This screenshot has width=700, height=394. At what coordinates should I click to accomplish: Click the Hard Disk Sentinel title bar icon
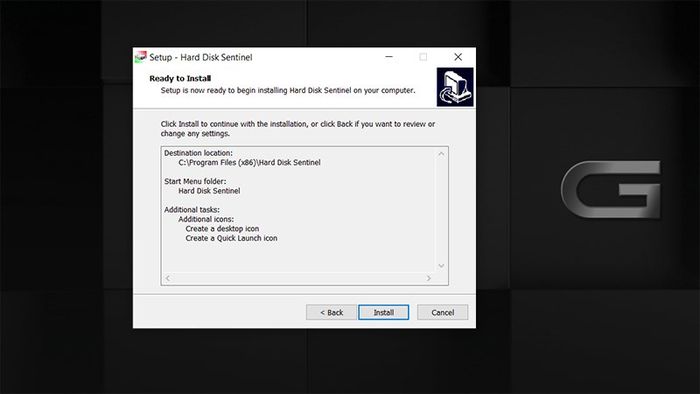(x=141, y=57)
